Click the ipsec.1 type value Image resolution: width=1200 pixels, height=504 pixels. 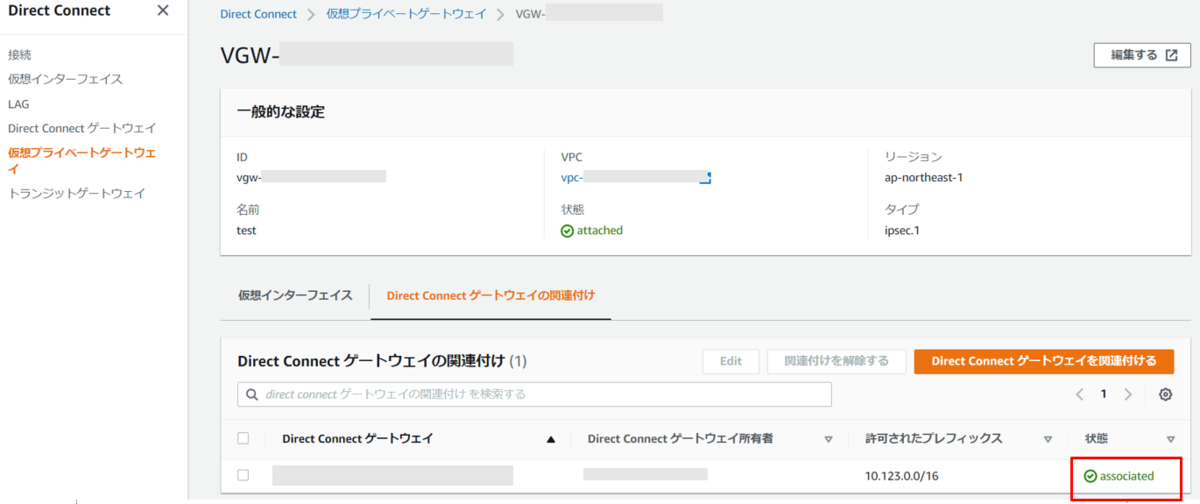click(902, 230)
